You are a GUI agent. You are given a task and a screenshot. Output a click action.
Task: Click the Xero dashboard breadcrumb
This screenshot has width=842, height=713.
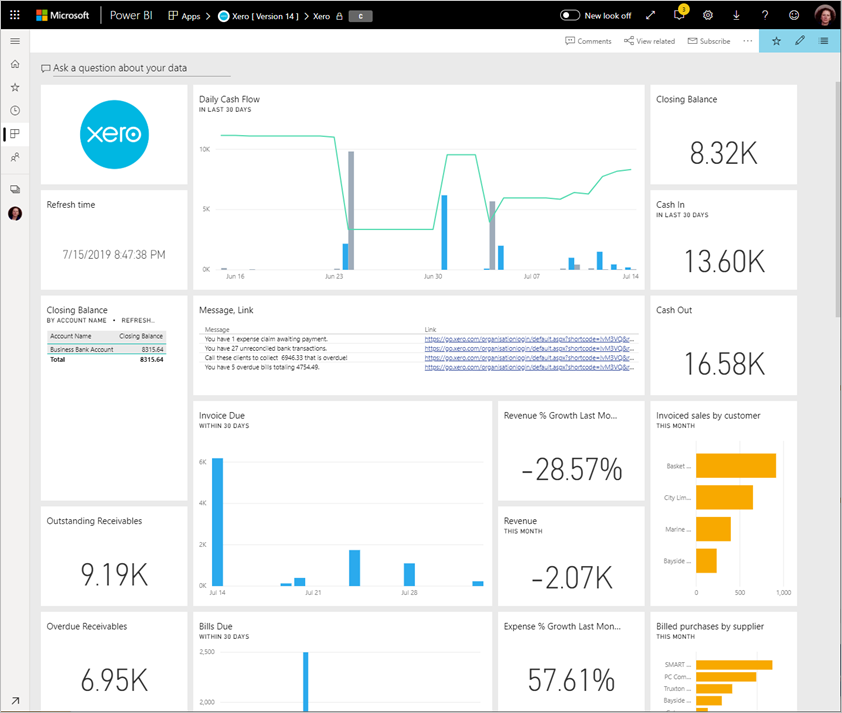click(321, 16)
